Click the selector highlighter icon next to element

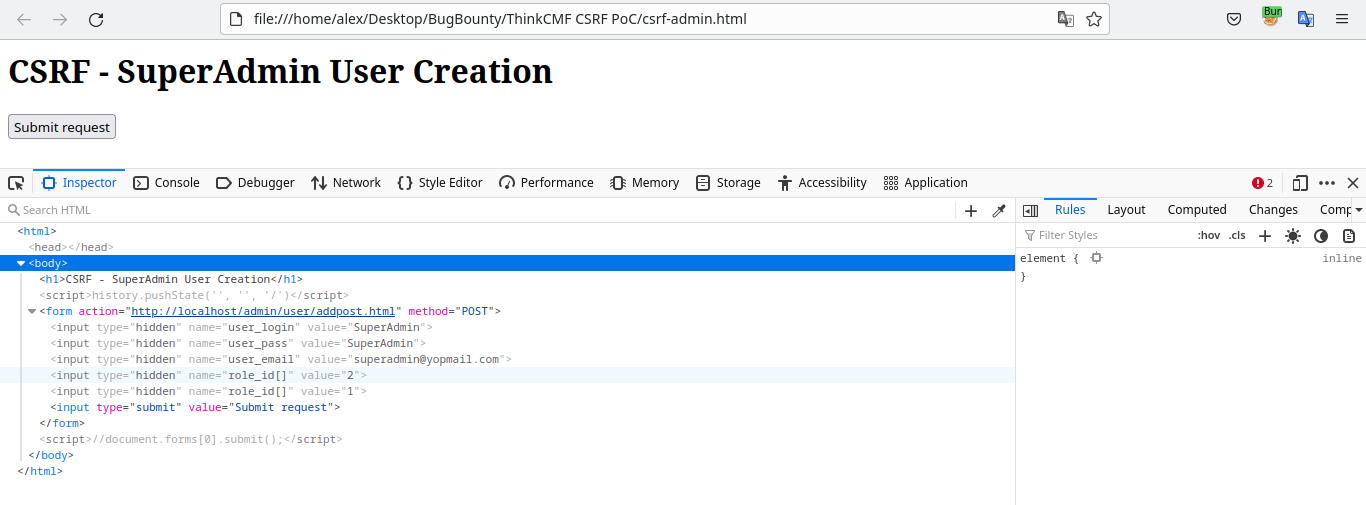point(1097,258)
